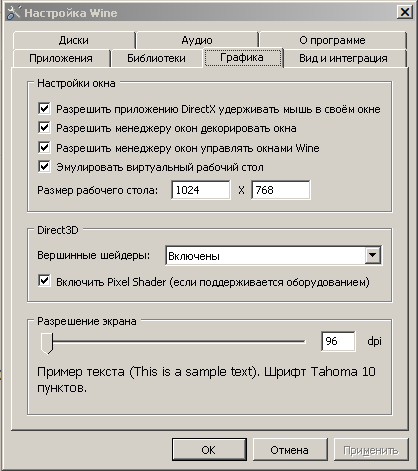This screenshot has height=471, width=418.
Task: Click the Отмена button
Action: [x=289, y=450]
